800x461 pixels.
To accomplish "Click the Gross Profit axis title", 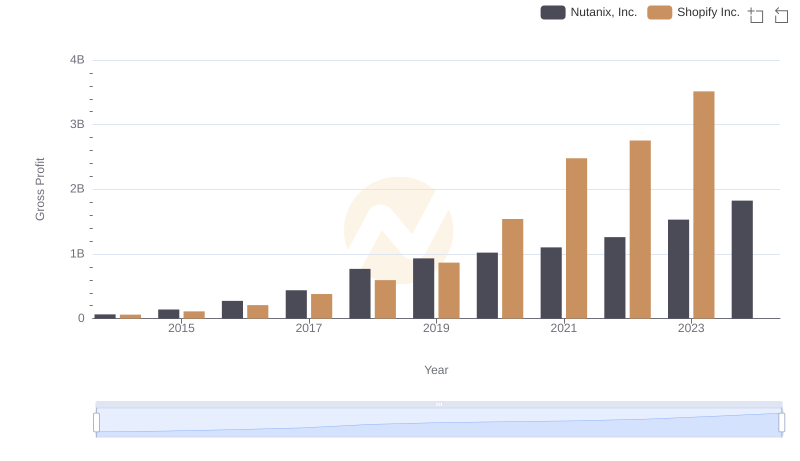I will pyautogui.click(x=40, y=189).
